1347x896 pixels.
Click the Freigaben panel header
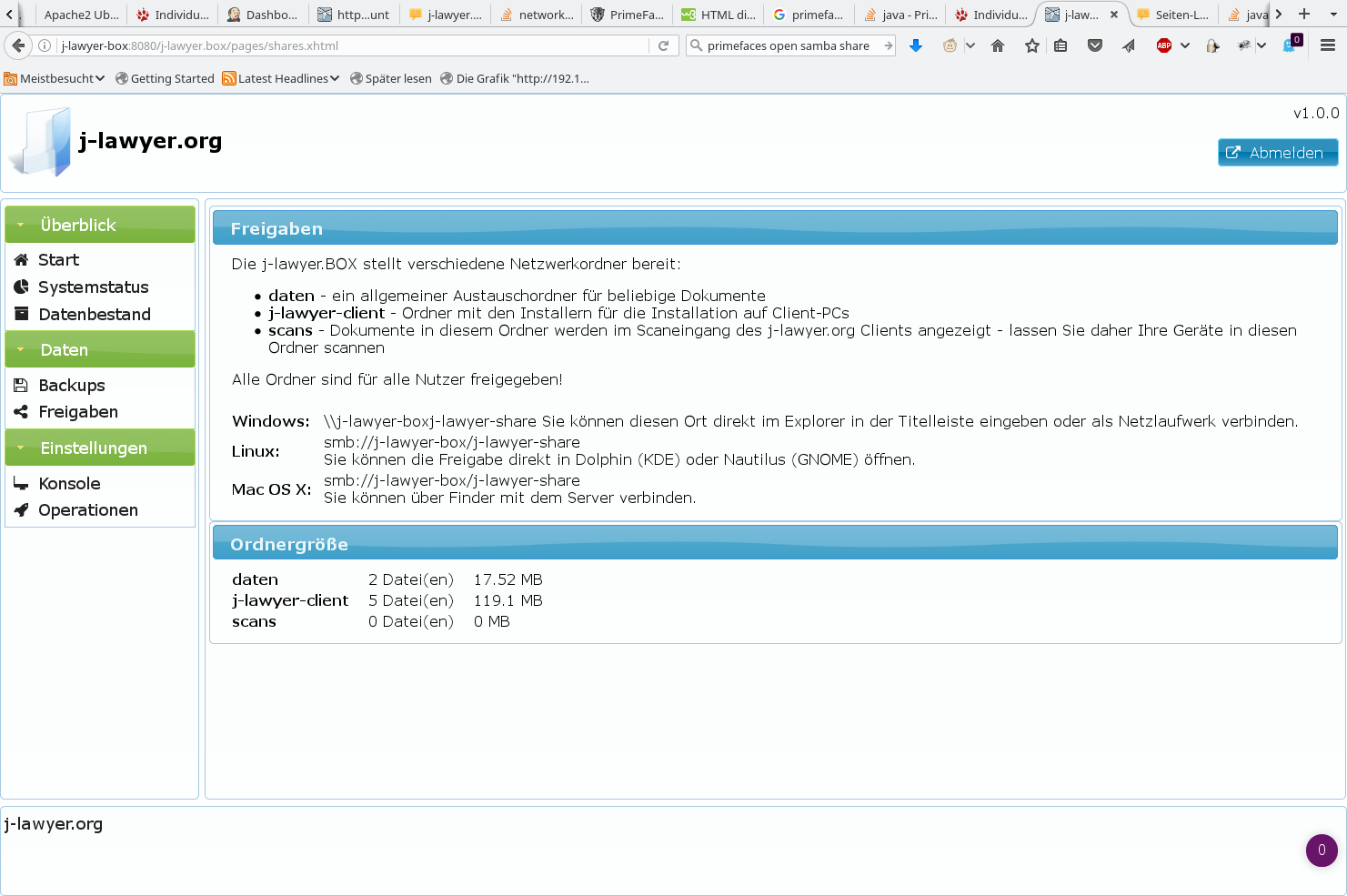point(775,228)
